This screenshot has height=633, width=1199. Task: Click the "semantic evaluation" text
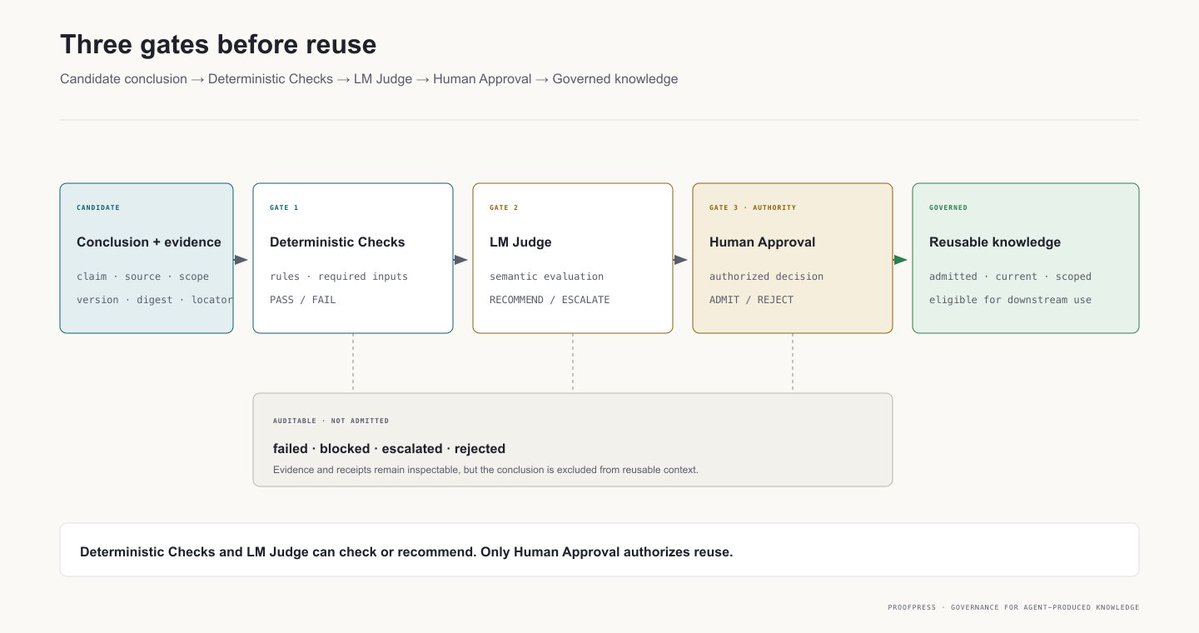547,277
